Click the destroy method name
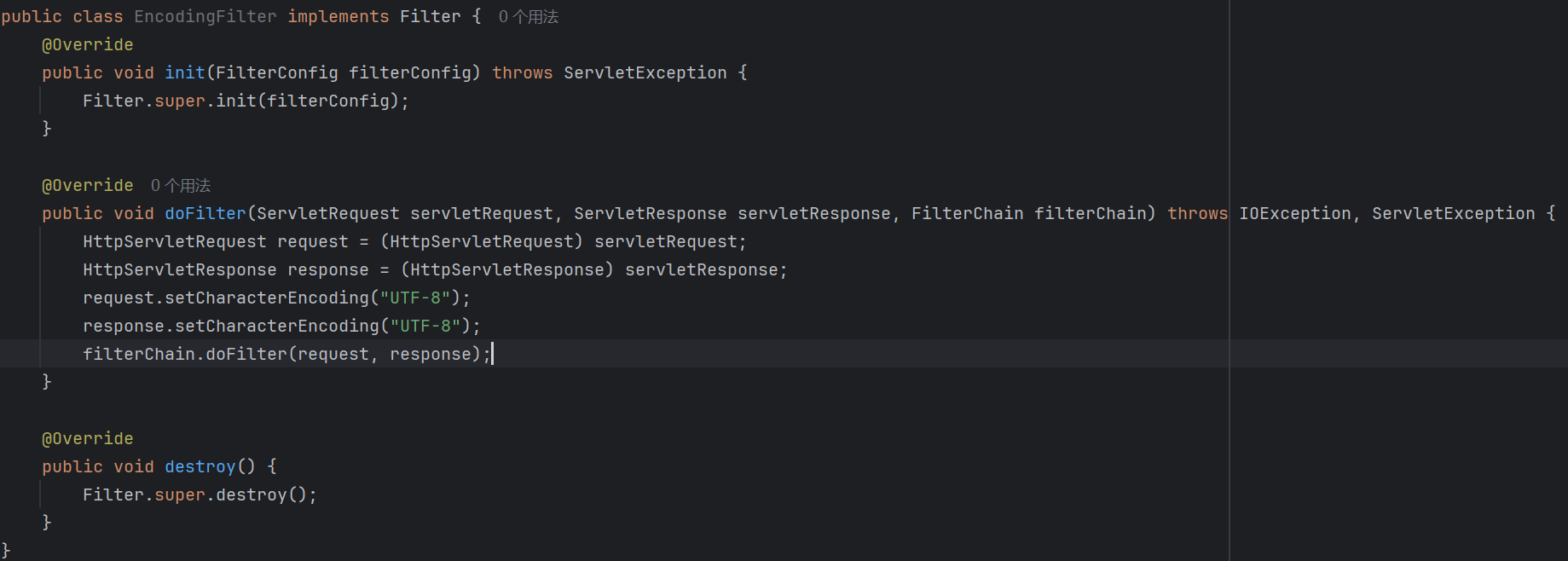This screenshot has height=561, width=1568. [200, 467]
